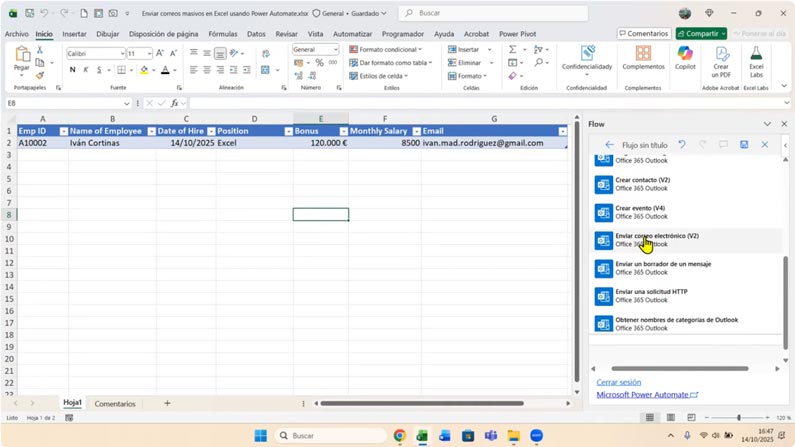Click the Cut scissors icon
Image resolution: width=795 pixels, height=447 pixels.
[x=40, y=50]
